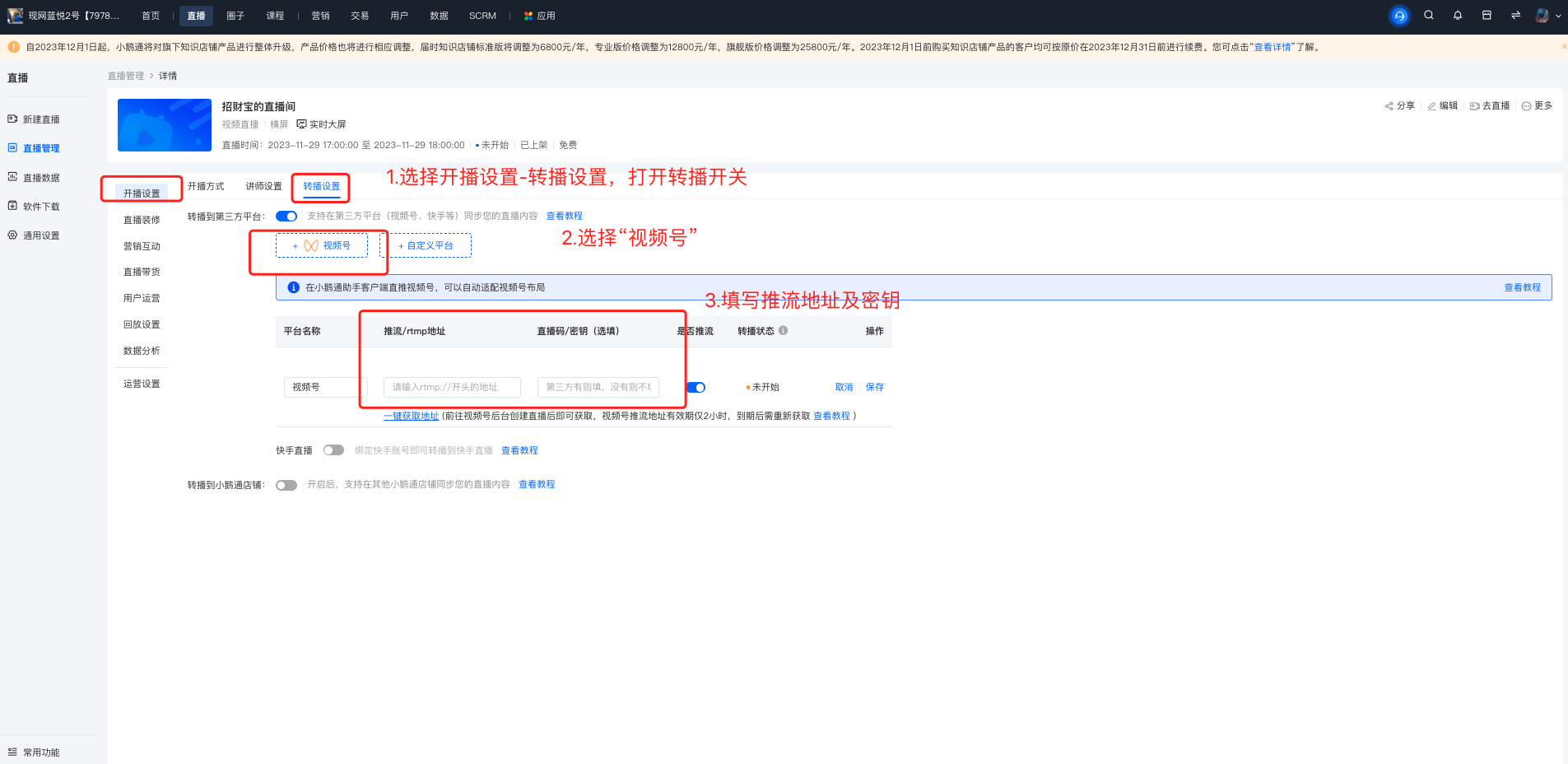Open the notification bell
This screenshot has height=764, width=1568.
tap(1458, 16)
